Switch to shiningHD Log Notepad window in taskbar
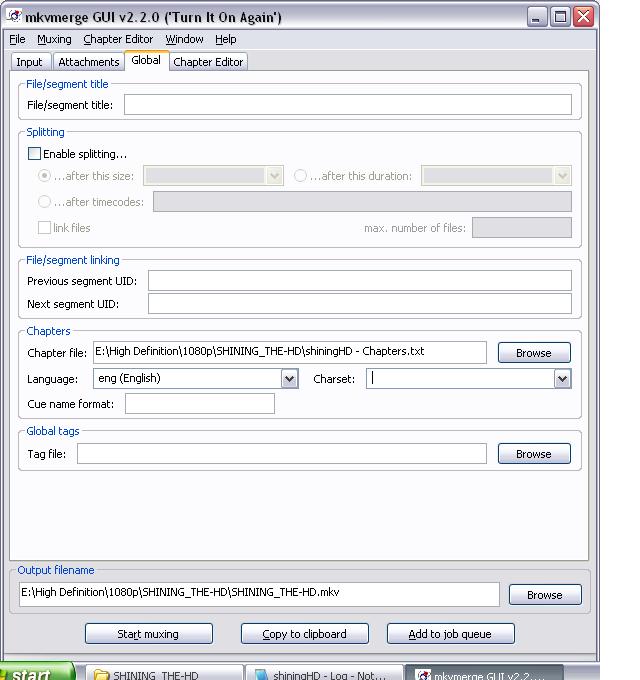Screen dimensions: 640x680 pos(324,673)
